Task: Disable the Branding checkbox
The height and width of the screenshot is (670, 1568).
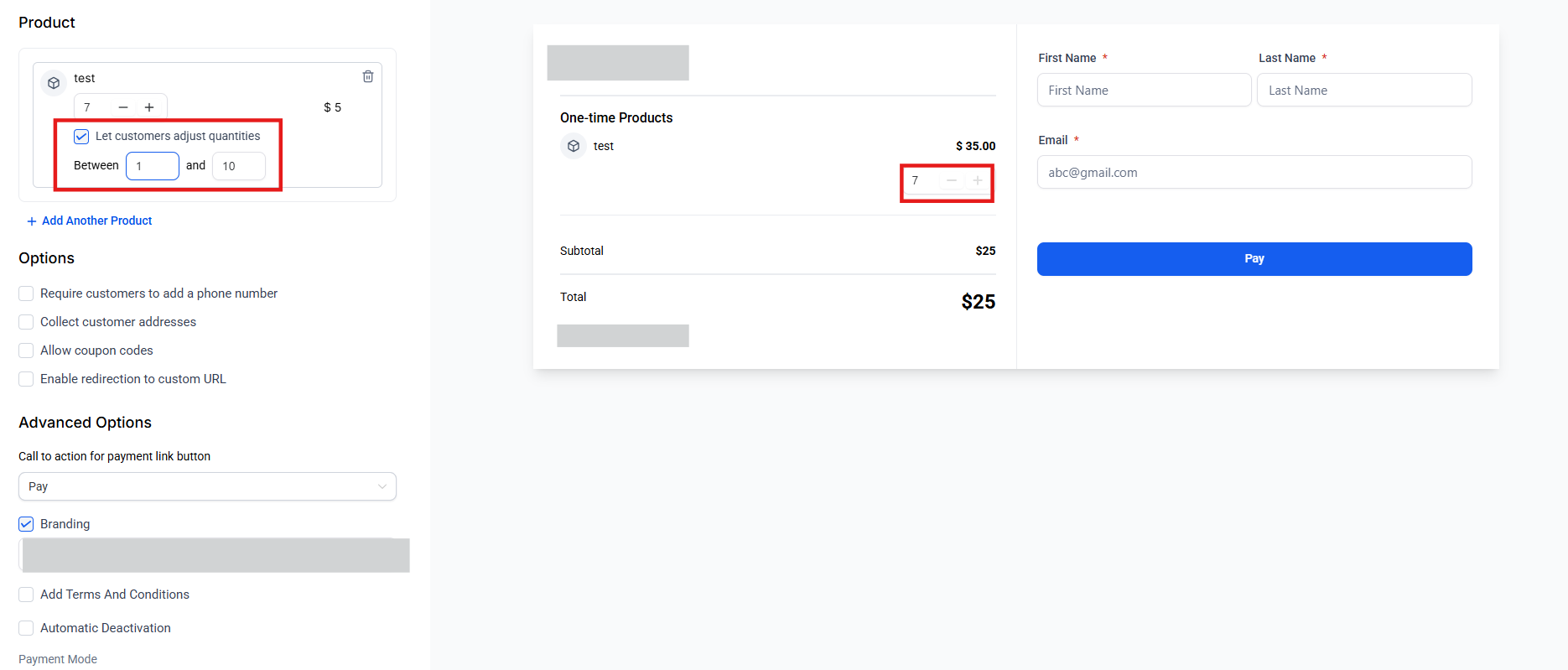Action: [26, 524]
